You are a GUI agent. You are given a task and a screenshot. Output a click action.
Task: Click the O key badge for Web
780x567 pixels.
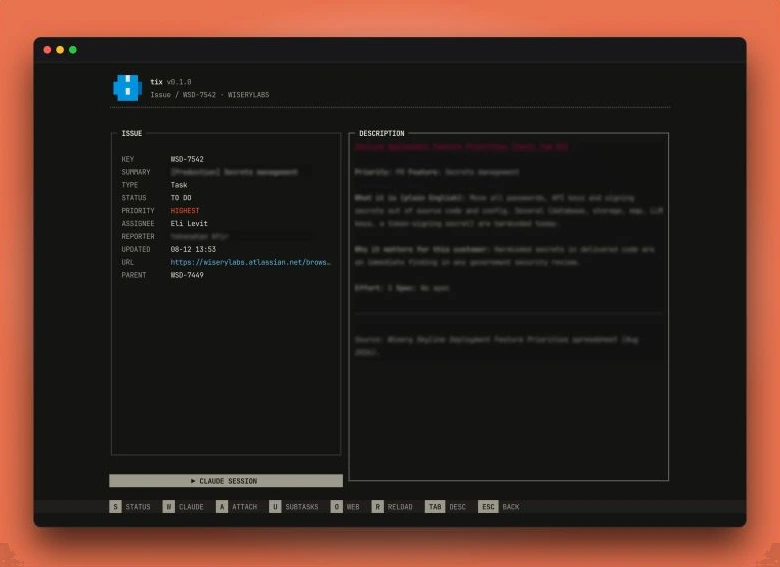click(x=337, y=507)
